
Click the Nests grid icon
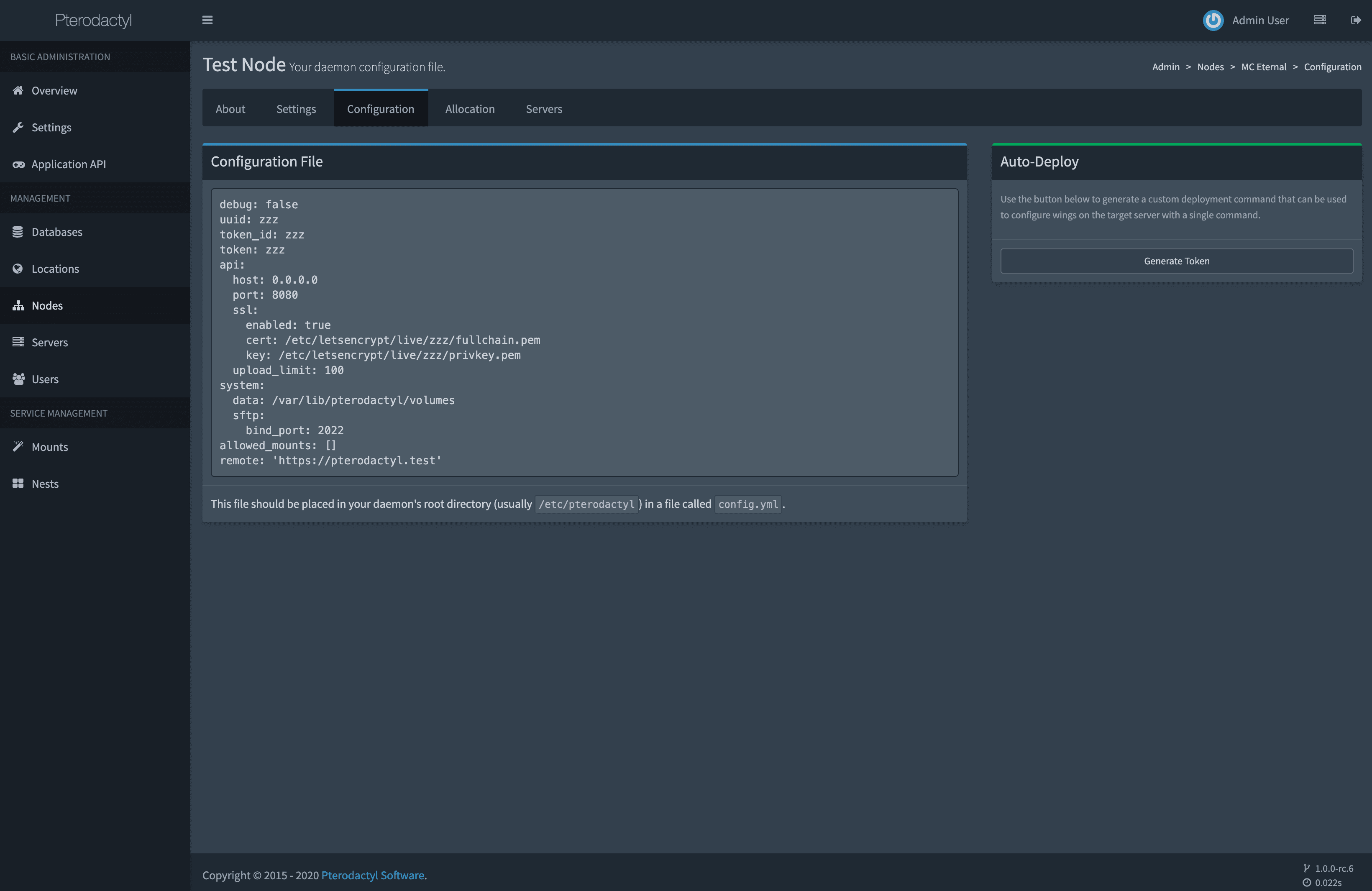[18, 483]
